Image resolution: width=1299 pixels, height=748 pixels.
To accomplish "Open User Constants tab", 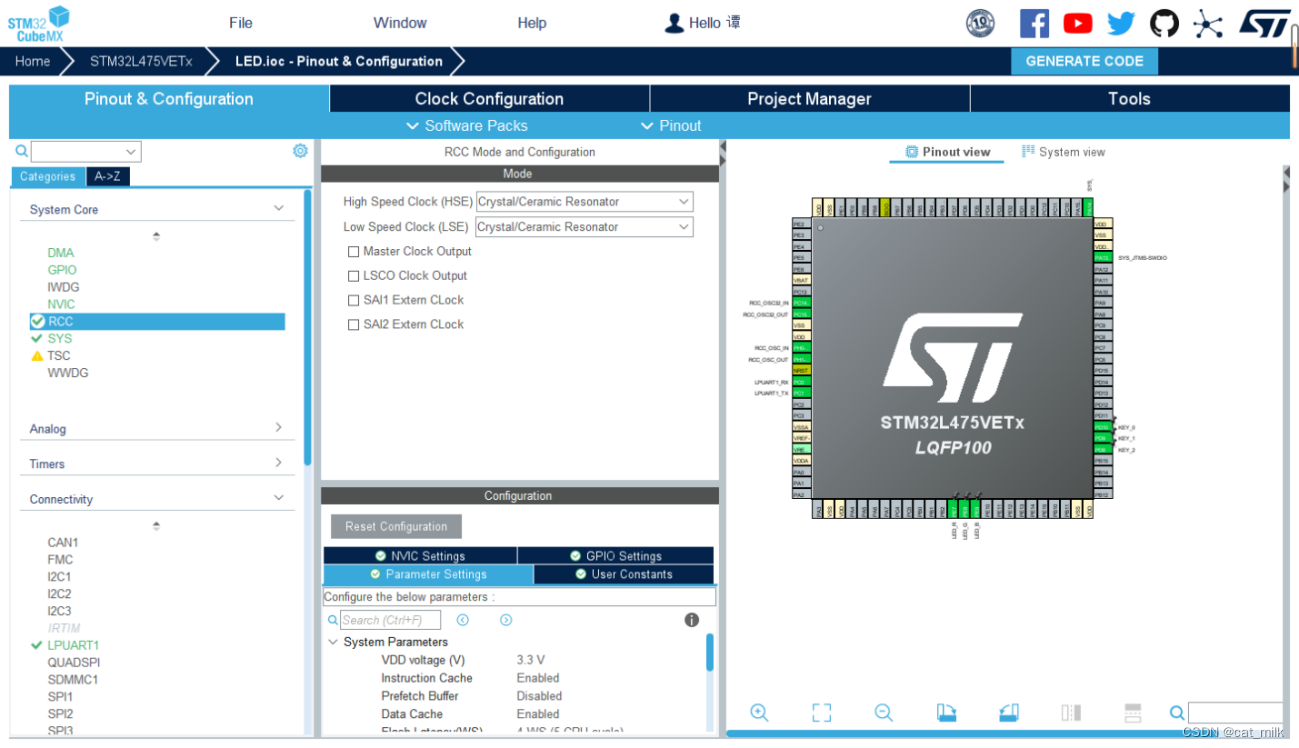I will pos(624,574).
